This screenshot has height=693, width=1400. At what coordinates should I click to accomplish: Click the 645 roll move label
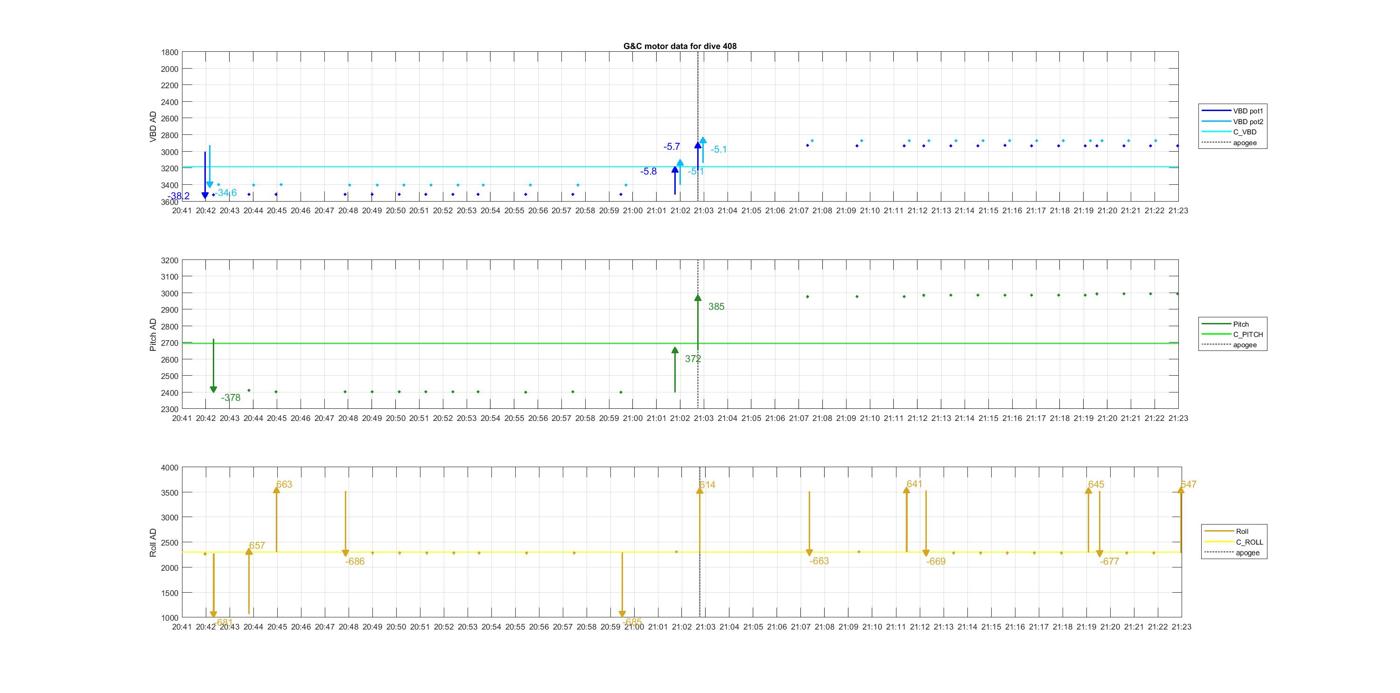[x=1096, y=485]
